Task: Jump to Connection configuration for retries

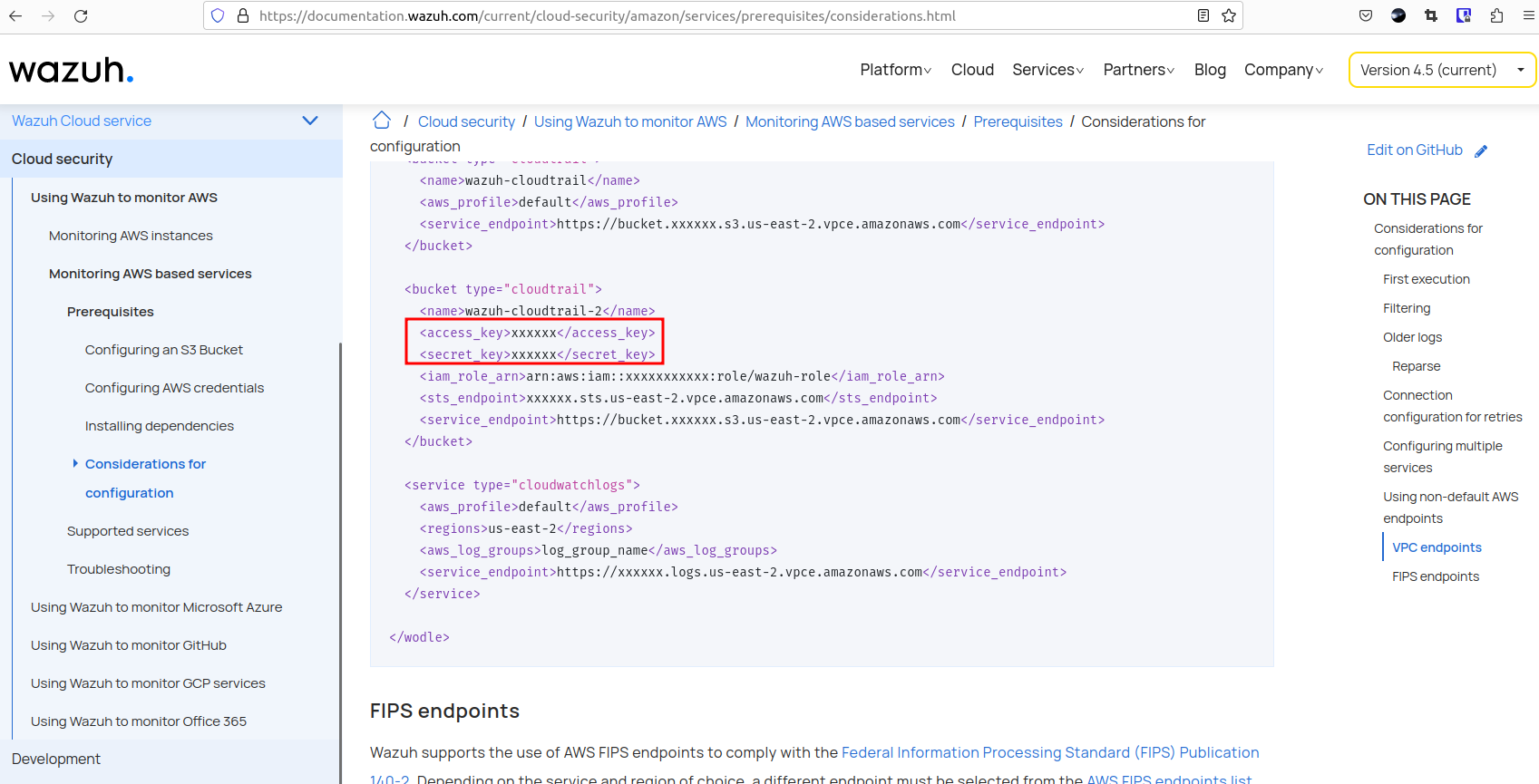Action: [x=1453, y=406]
